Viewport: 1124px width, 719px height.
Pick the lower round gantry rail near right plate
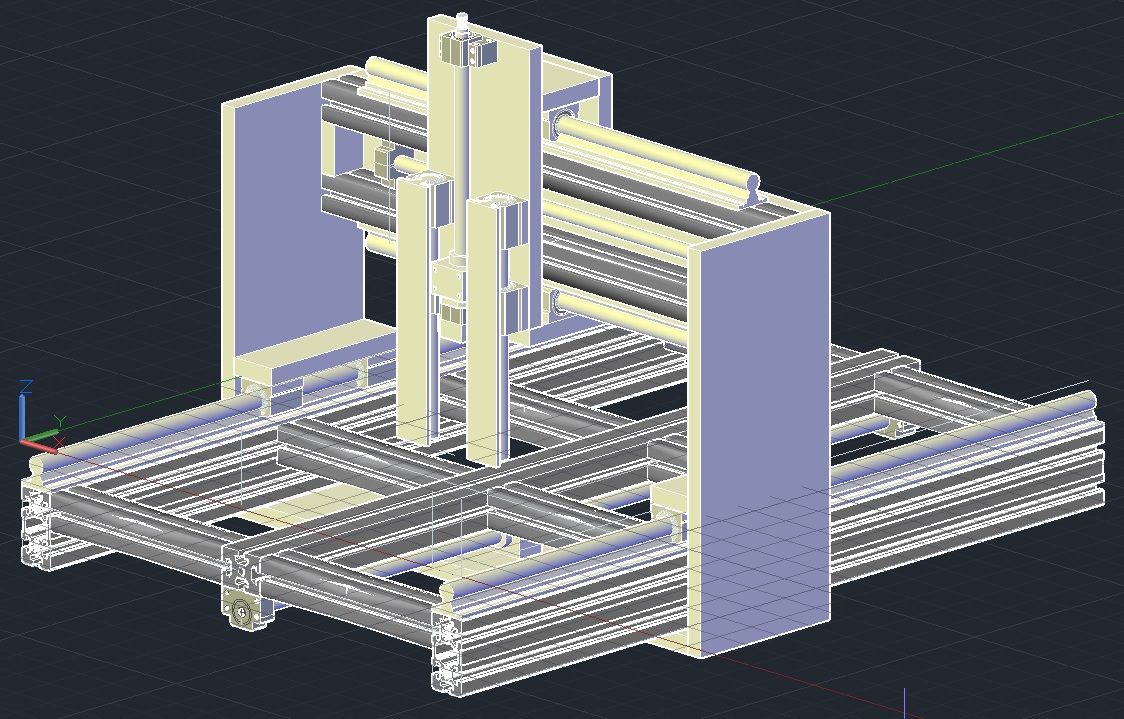[x=620, y=318]
